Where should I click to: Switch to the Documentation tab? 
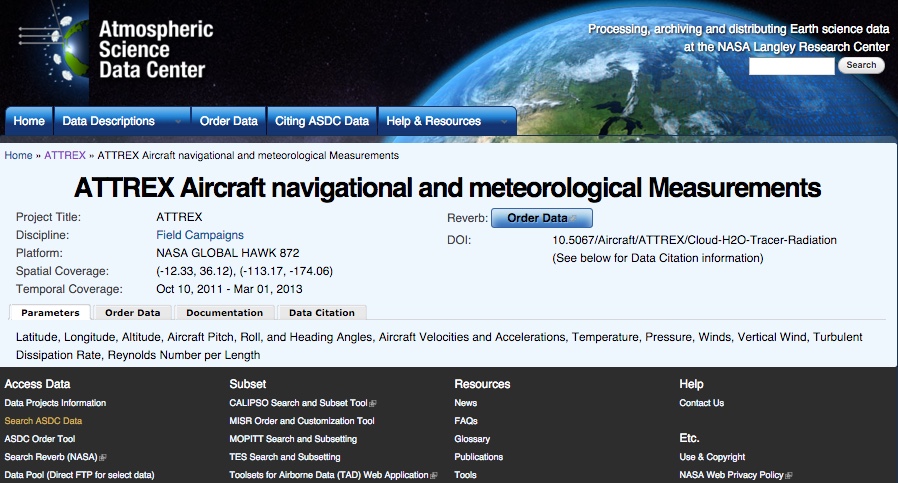pos(224,312)
